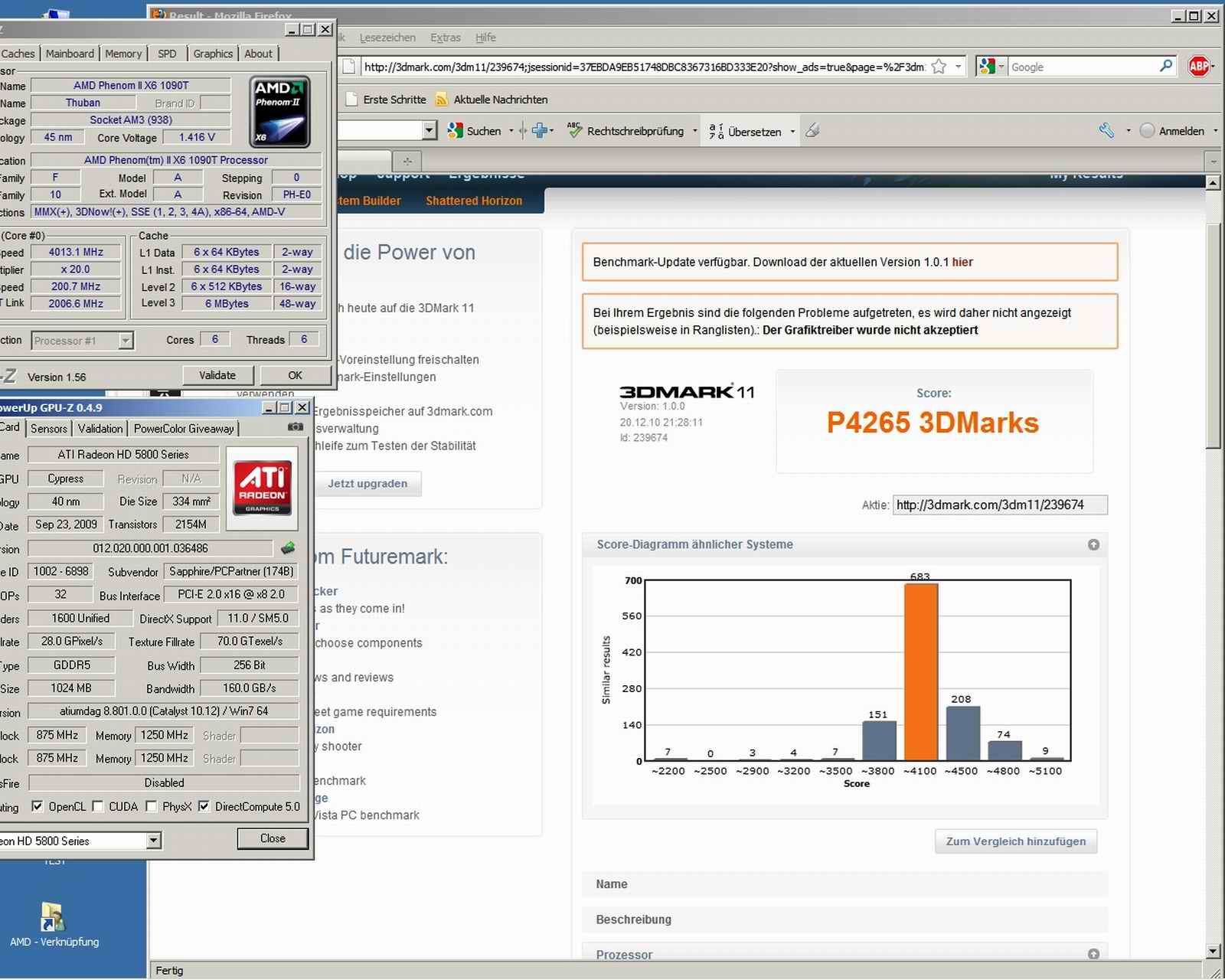This screenshot has width=1225, height=980.
Task: Click the Rechtschreibprüfung spell check icon
Action: [574, 131]
